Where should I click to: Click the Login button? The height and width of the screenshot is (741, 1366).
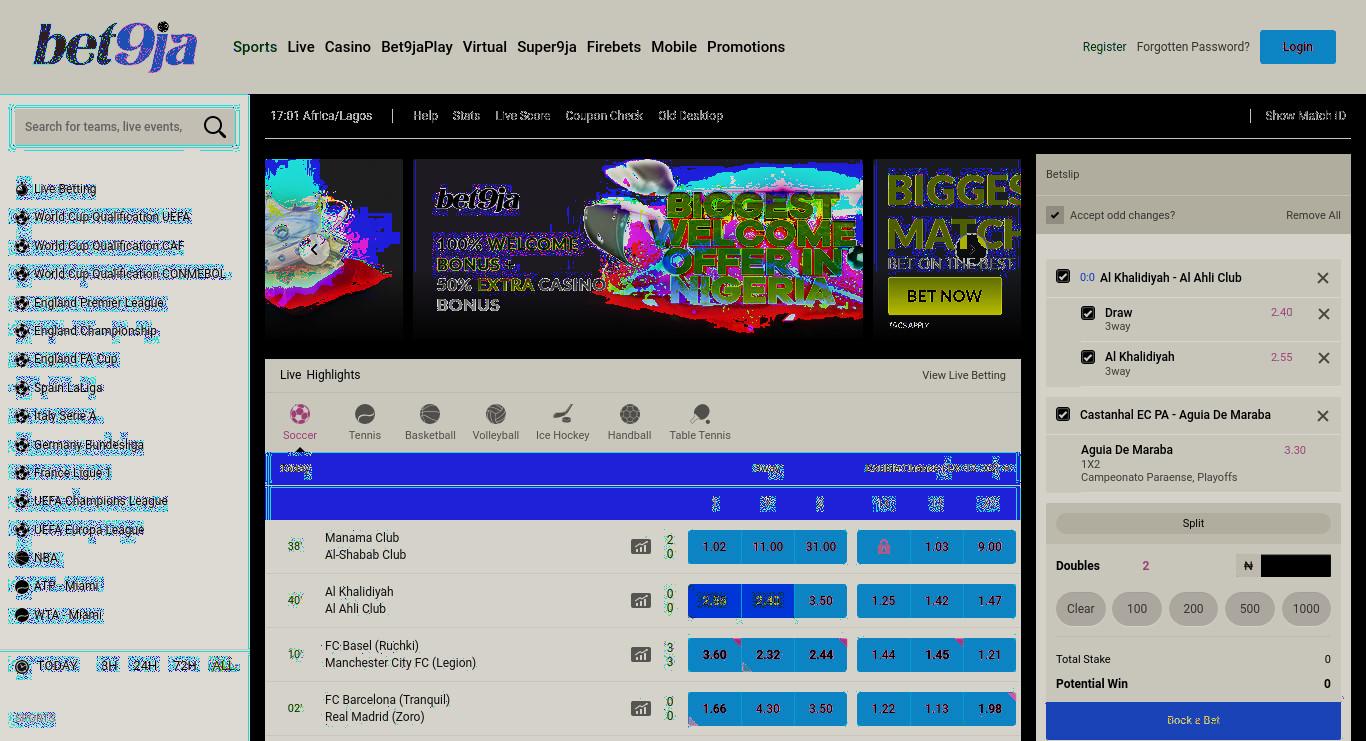(x=1298, y=47)
